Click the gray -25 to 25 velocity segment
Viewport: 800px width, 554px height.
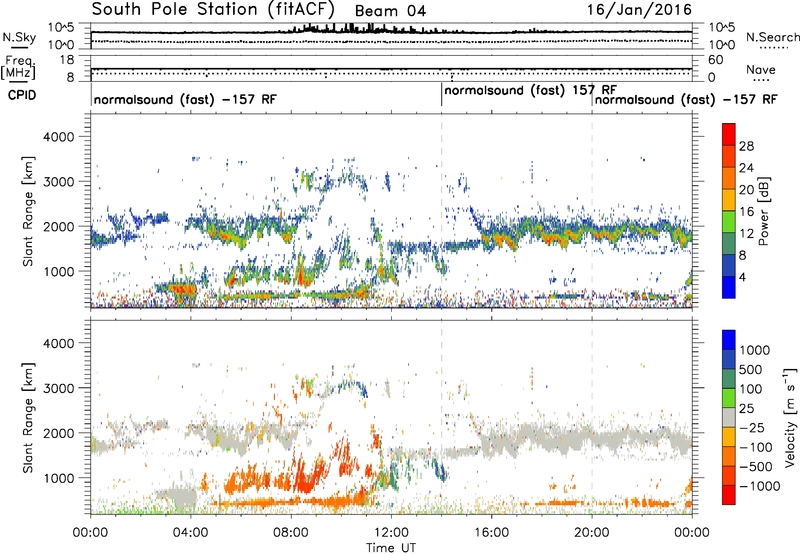[729, 418]
